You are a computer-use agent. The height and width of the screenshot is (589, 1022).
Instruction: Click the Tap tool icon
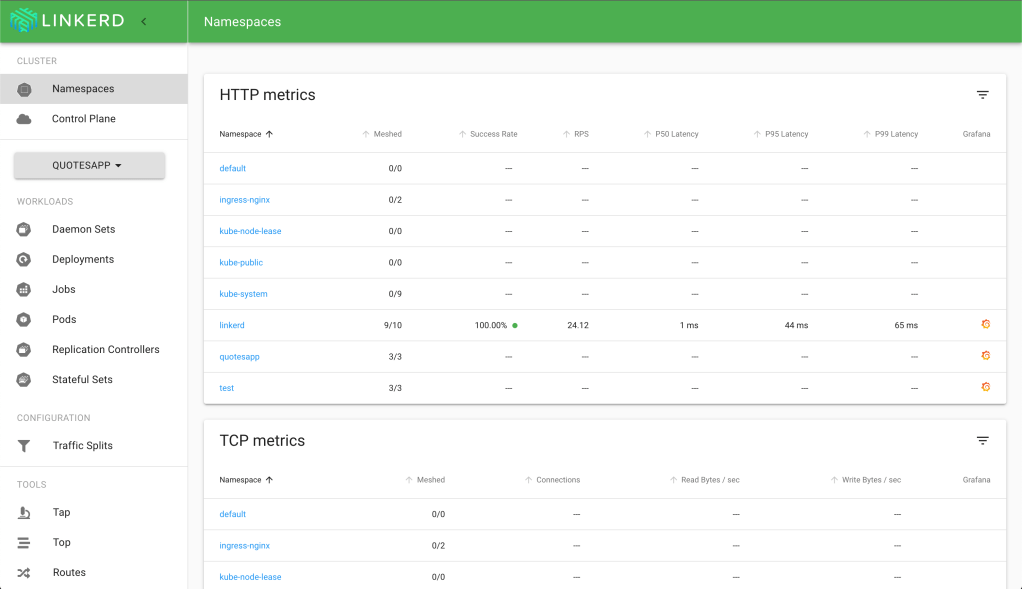click(24, 513)
